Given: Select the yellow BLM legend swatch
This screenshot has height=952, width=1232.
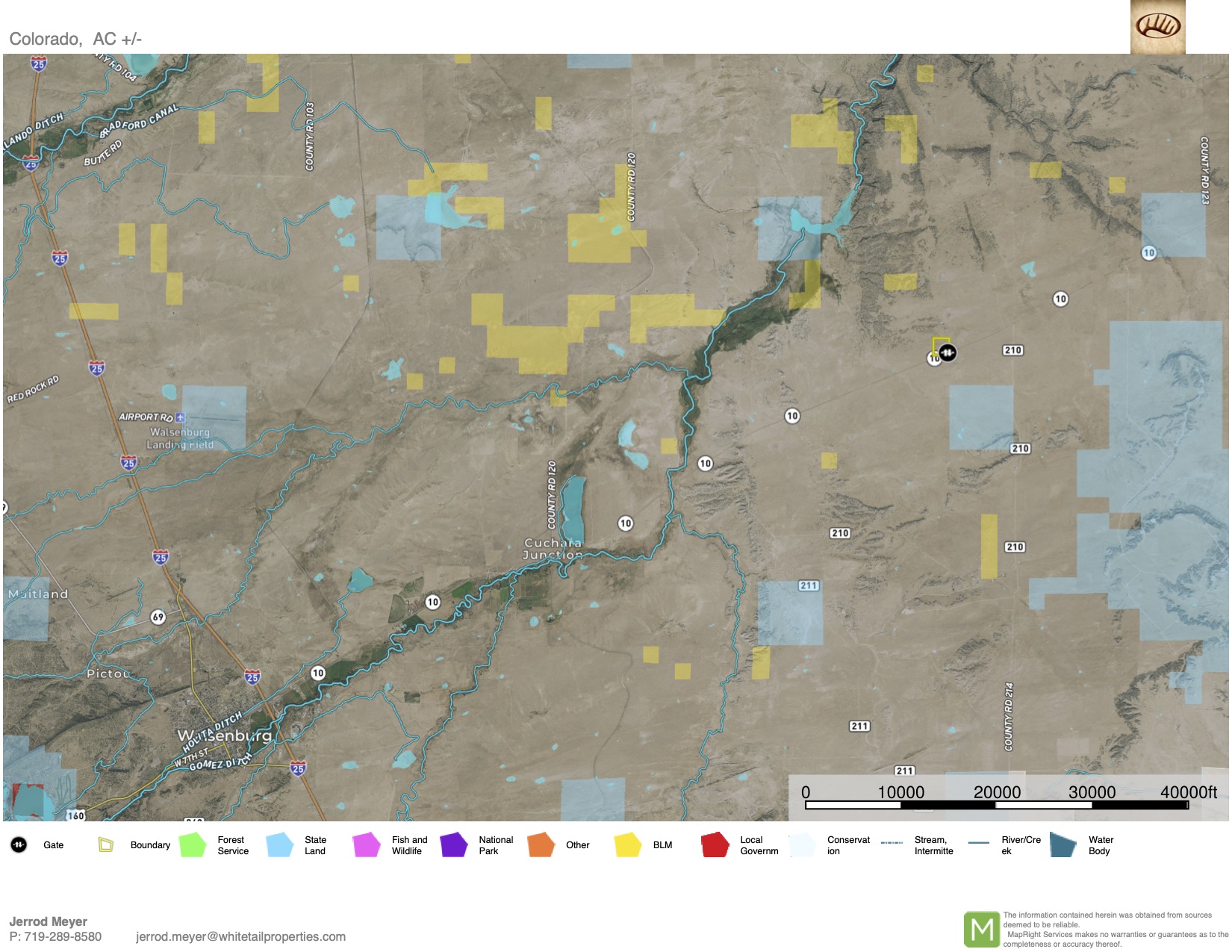Looking at the screenshot, I should [628, 844].
